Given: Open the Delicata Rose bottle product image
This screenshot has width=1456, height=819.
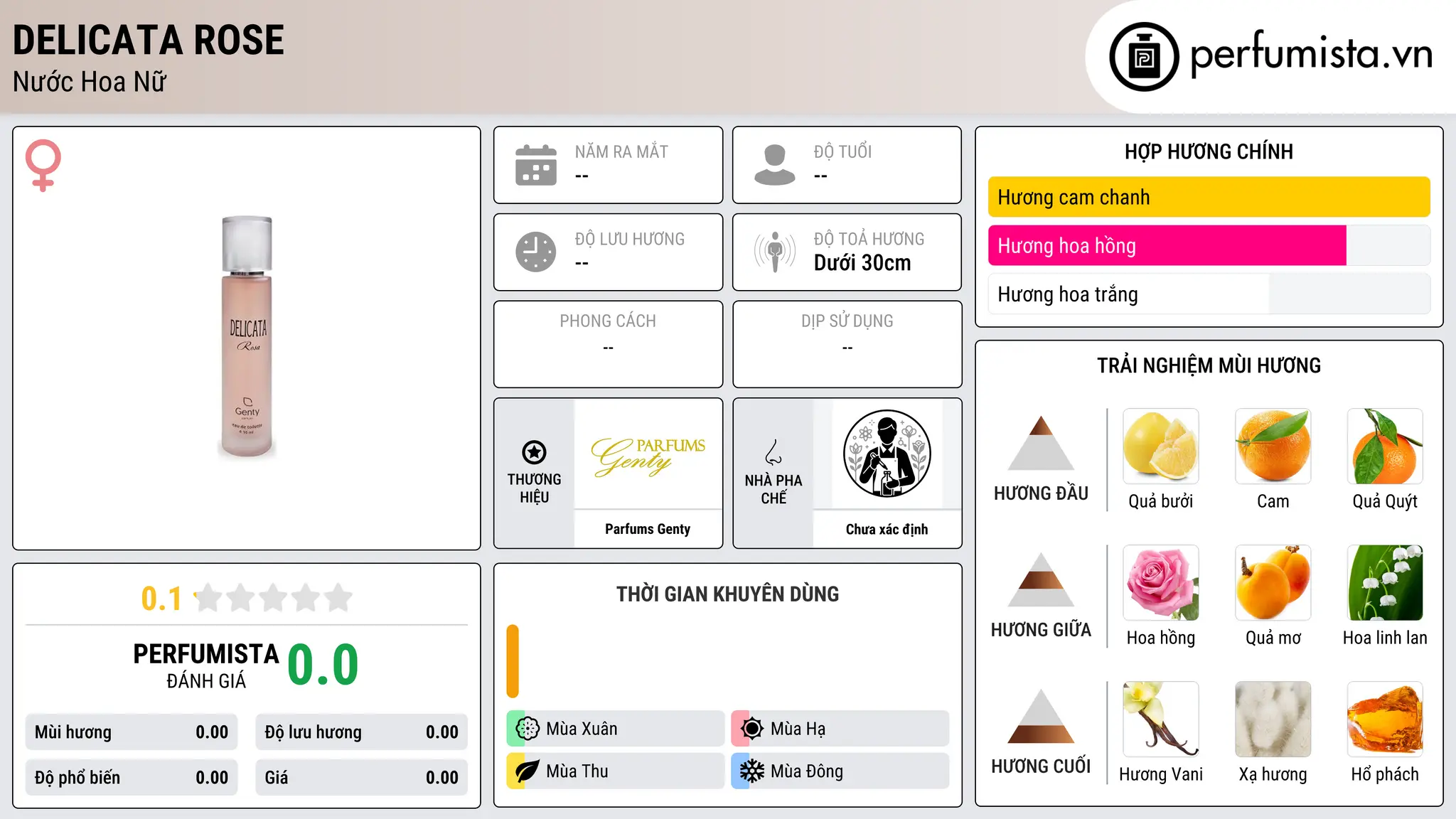Looking at the screenshot, I should click(x=247, y=336).
